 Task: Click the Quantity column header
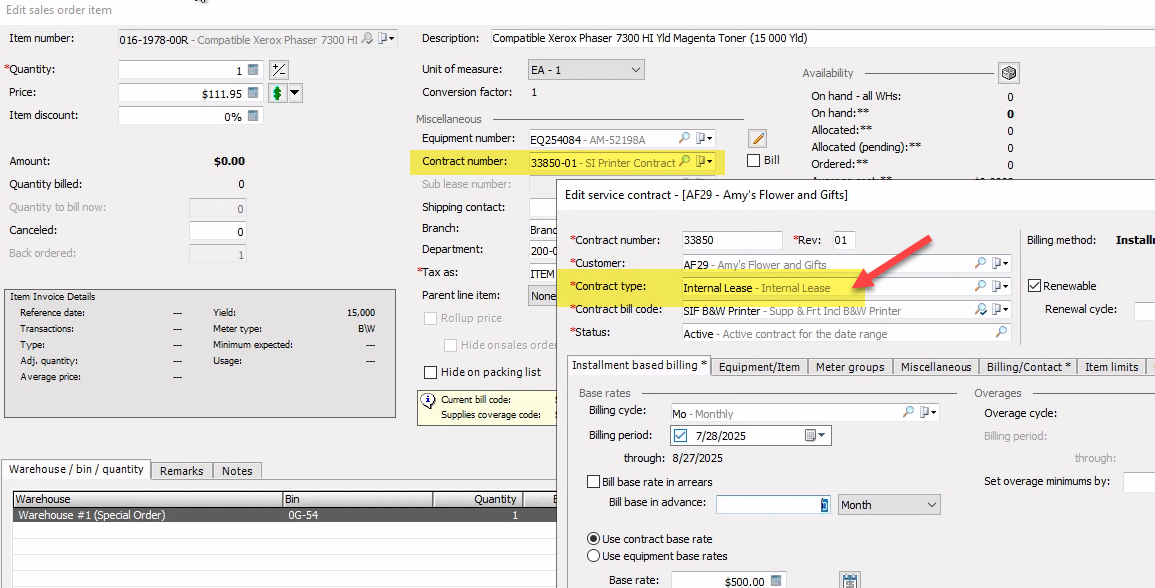[478, 500]
